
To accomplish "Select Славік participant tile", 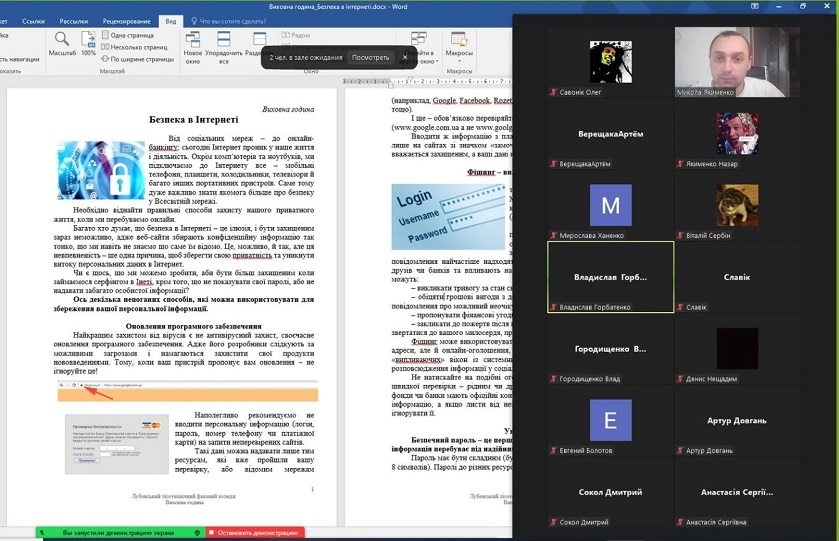I will pyautogui.click(x=737, y=277).
